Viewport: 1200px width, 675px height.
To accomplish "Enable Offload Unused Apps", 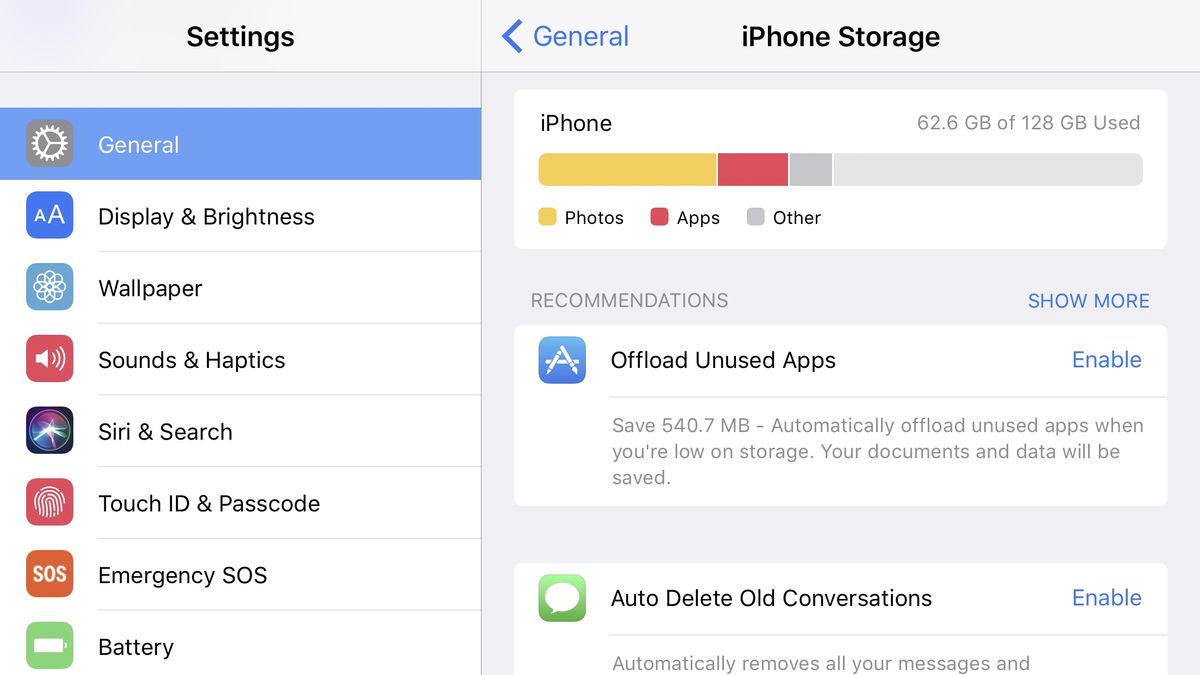I will 1107,360.
